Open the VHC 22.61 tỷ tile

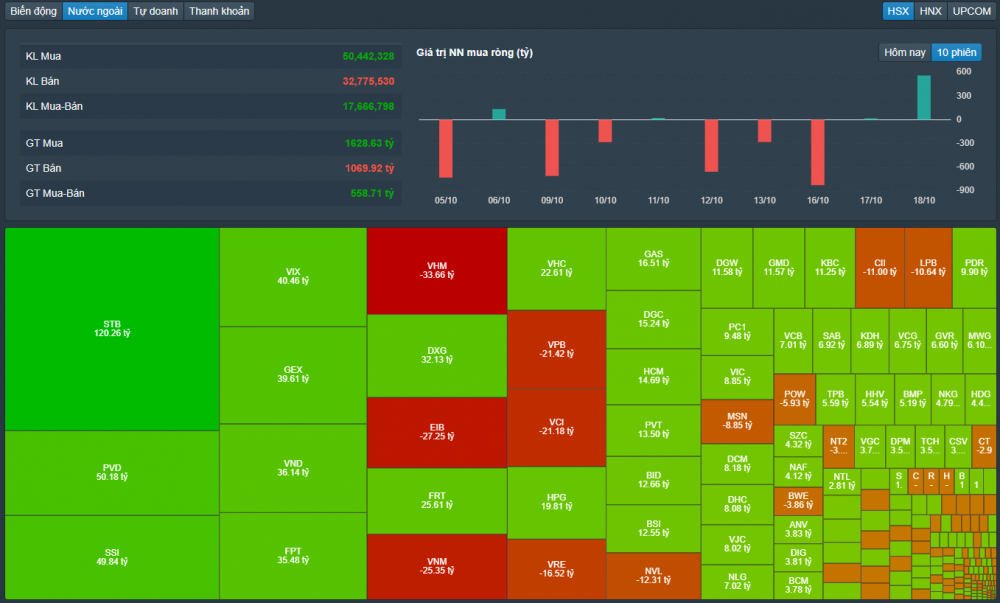pos(557,269)
